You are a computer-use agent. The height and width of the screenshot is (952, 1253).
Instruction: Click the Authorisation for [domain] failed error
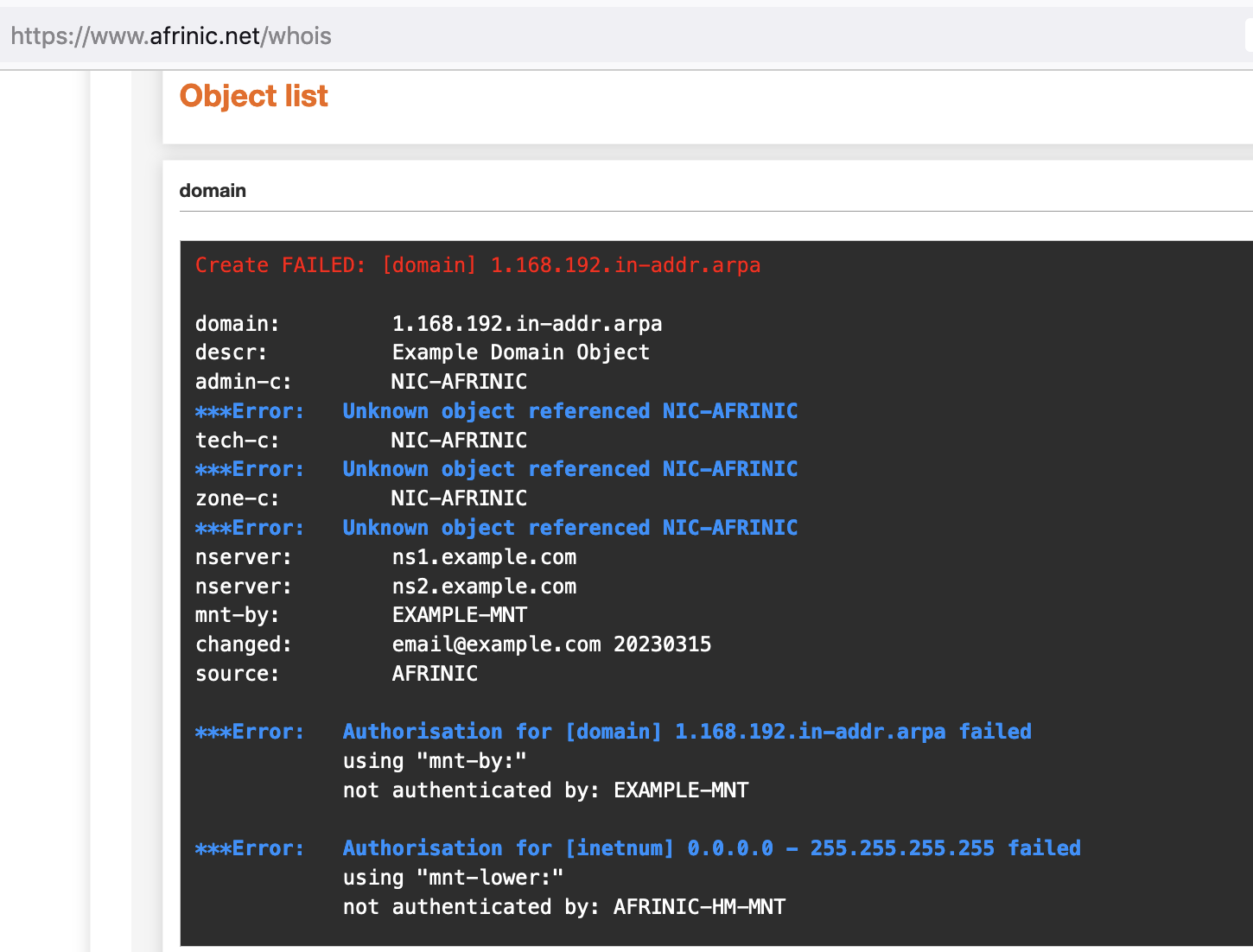pos(614,732)
